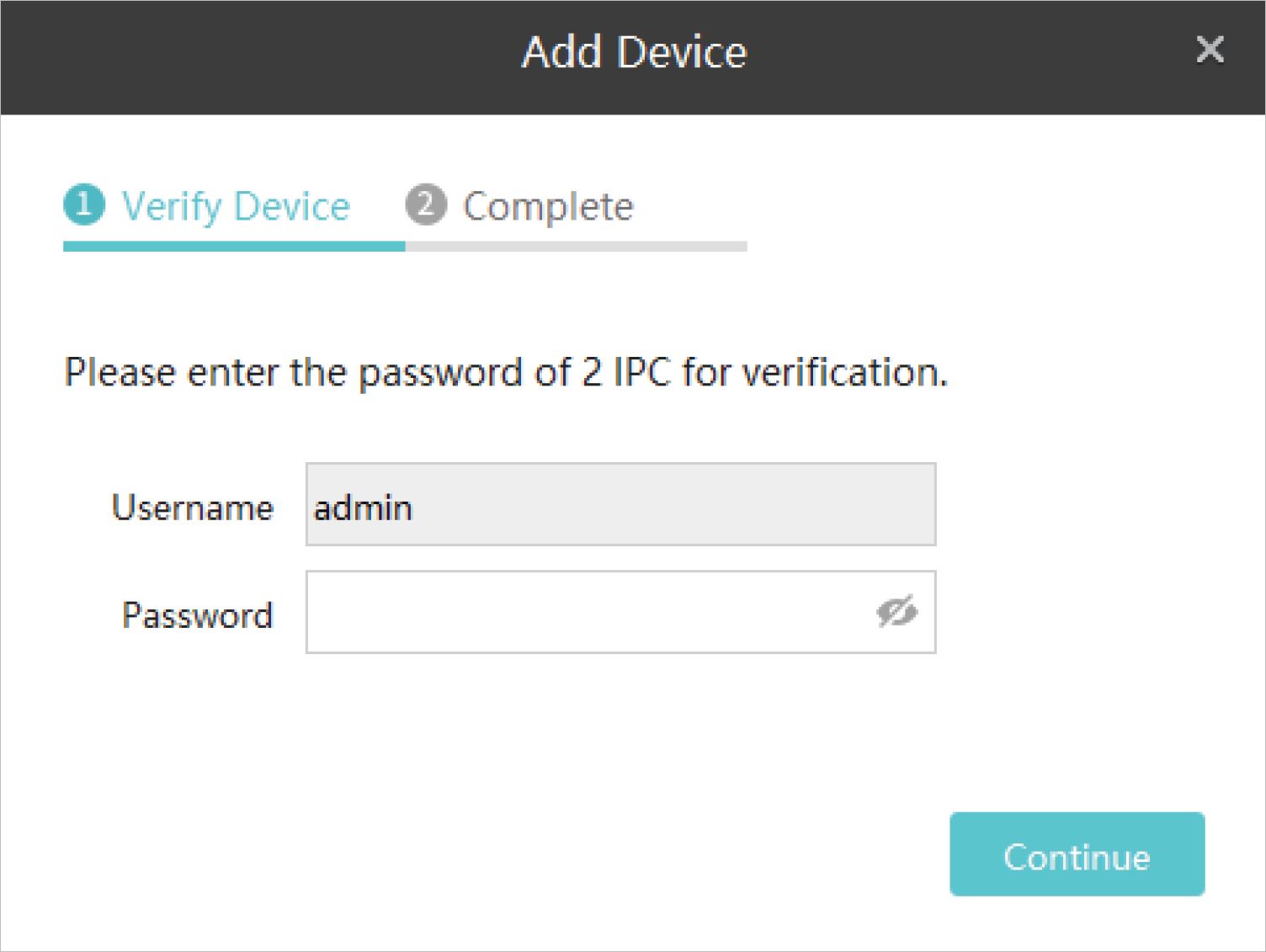
Task: Focus the empty Password input field
Action: point(589,612)
